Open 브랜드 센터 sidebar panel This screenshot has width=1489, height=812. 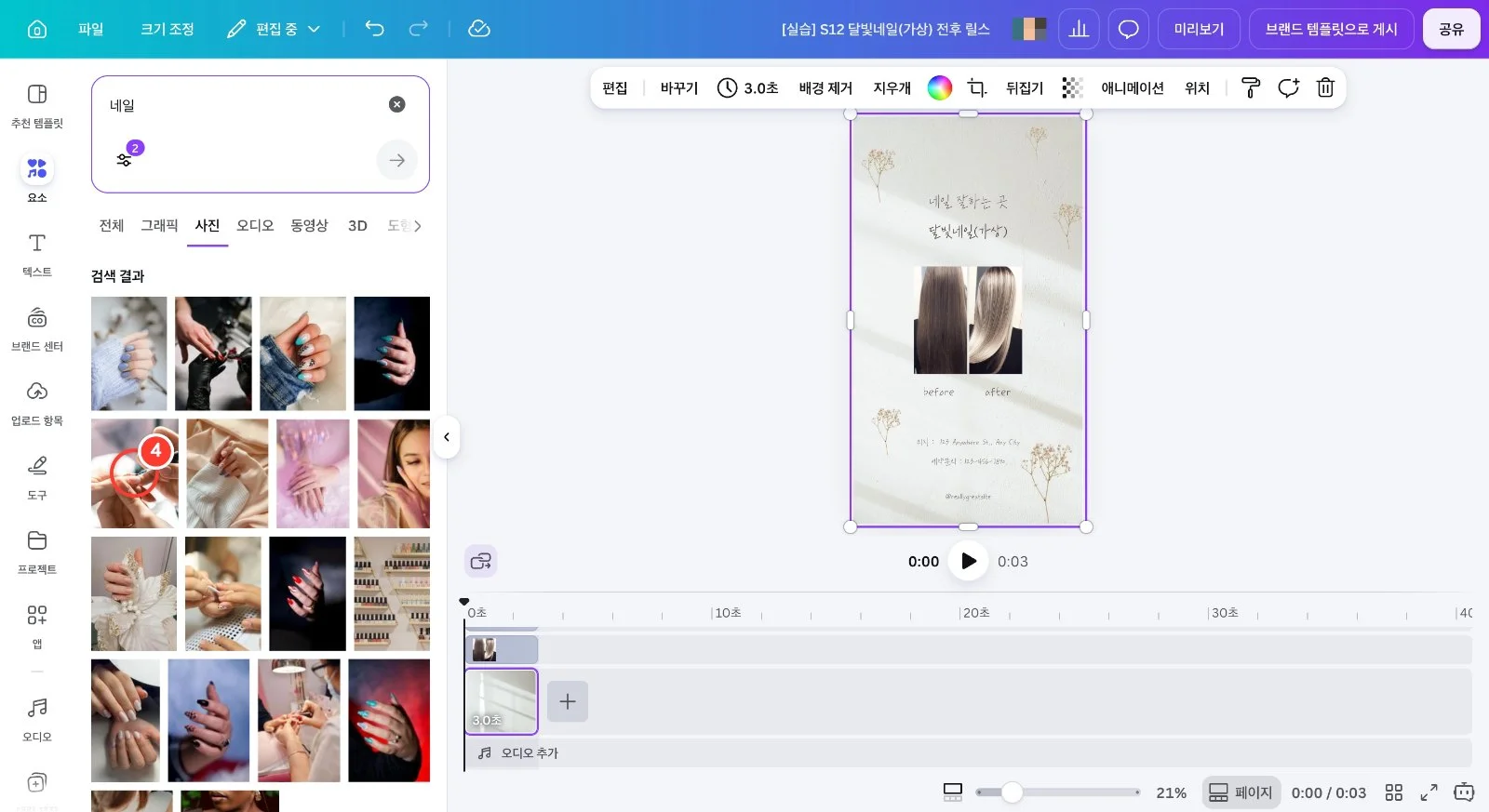point(37,328)
